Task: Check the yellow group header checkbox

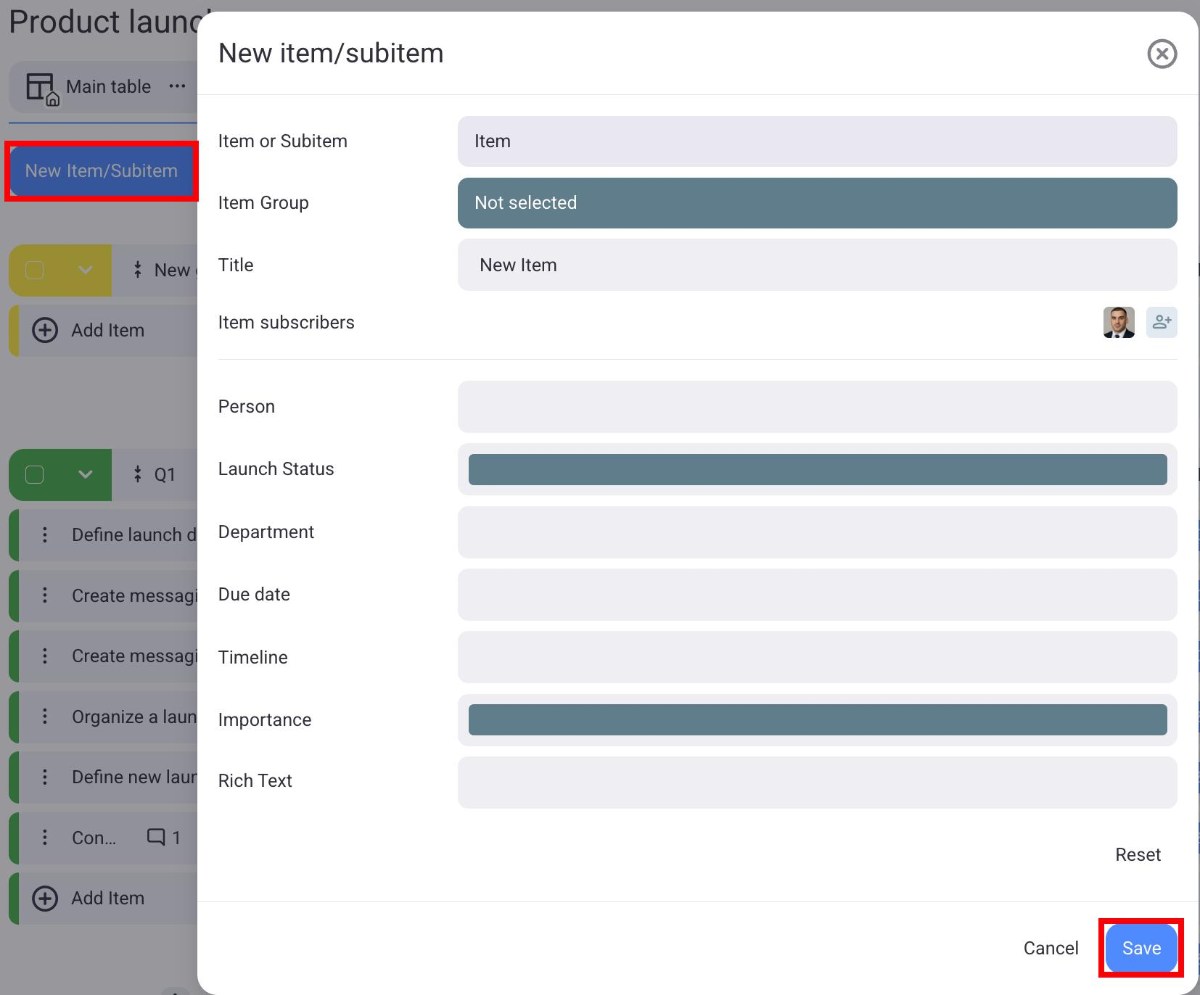Action: click(x=36, y=270)
